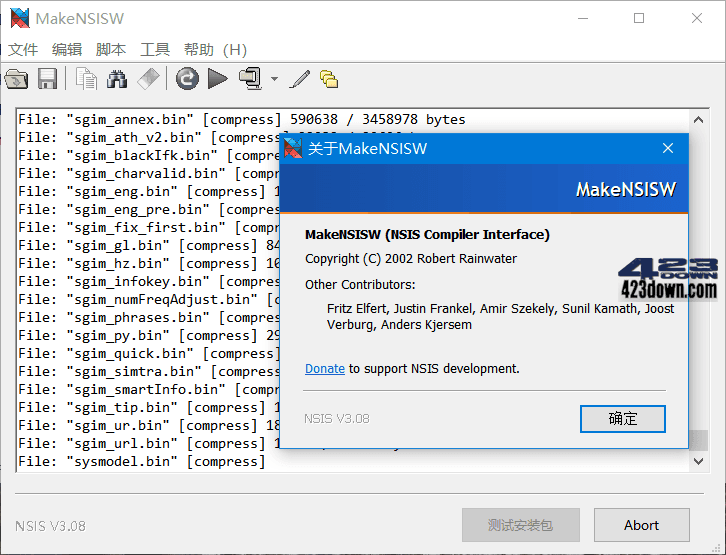Viewport: 726px width, 555px height.
Task: Open the 脚本 menu
Action: pyautogui.click(x=111, y=50)
